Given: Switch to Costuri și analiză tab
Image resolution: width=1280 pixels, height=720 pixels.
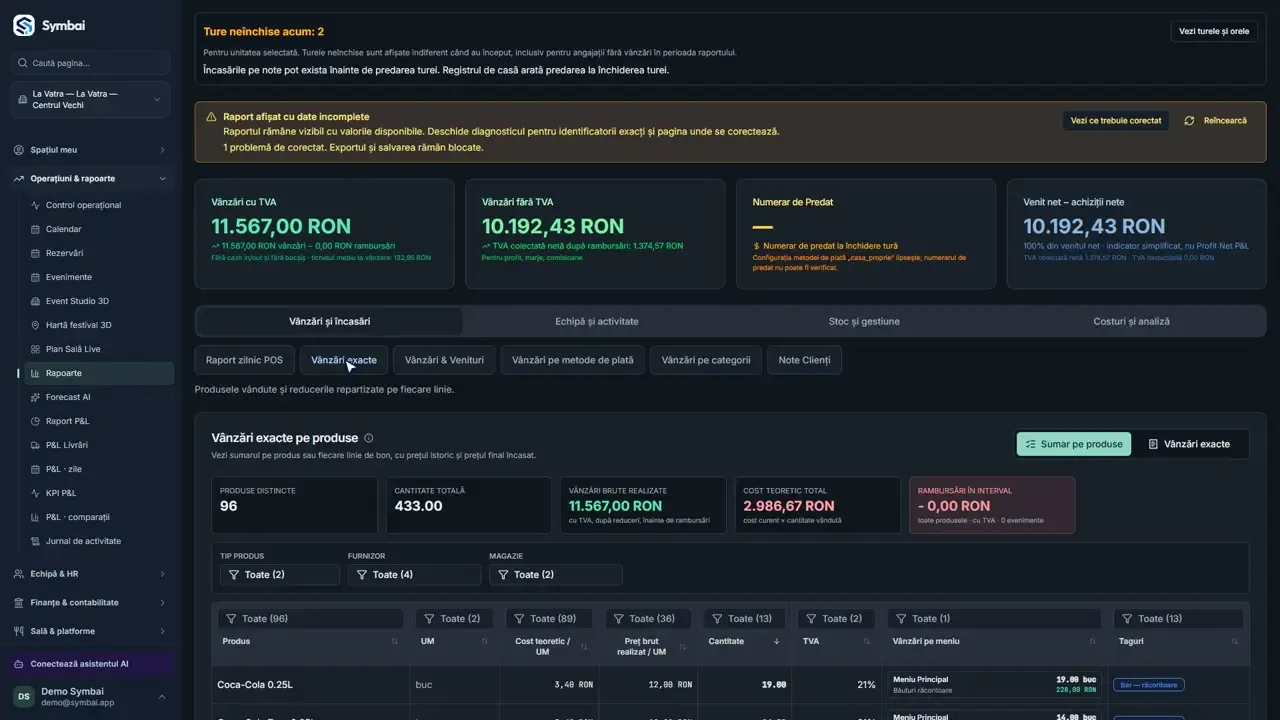Looking at the screenshot, I should (1131, 321).
